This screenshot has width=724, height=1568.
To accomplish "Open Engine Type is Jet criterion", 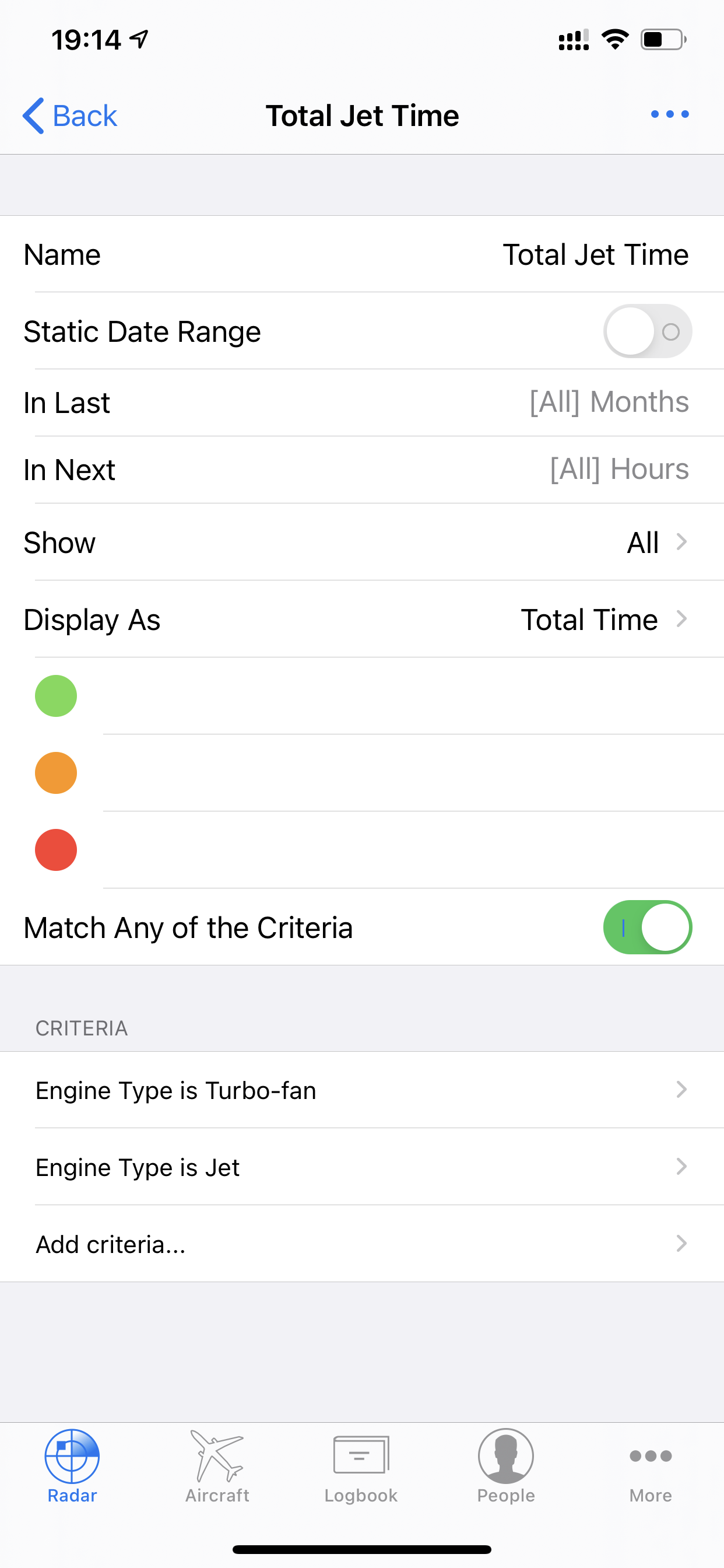I will point(362,1167).
